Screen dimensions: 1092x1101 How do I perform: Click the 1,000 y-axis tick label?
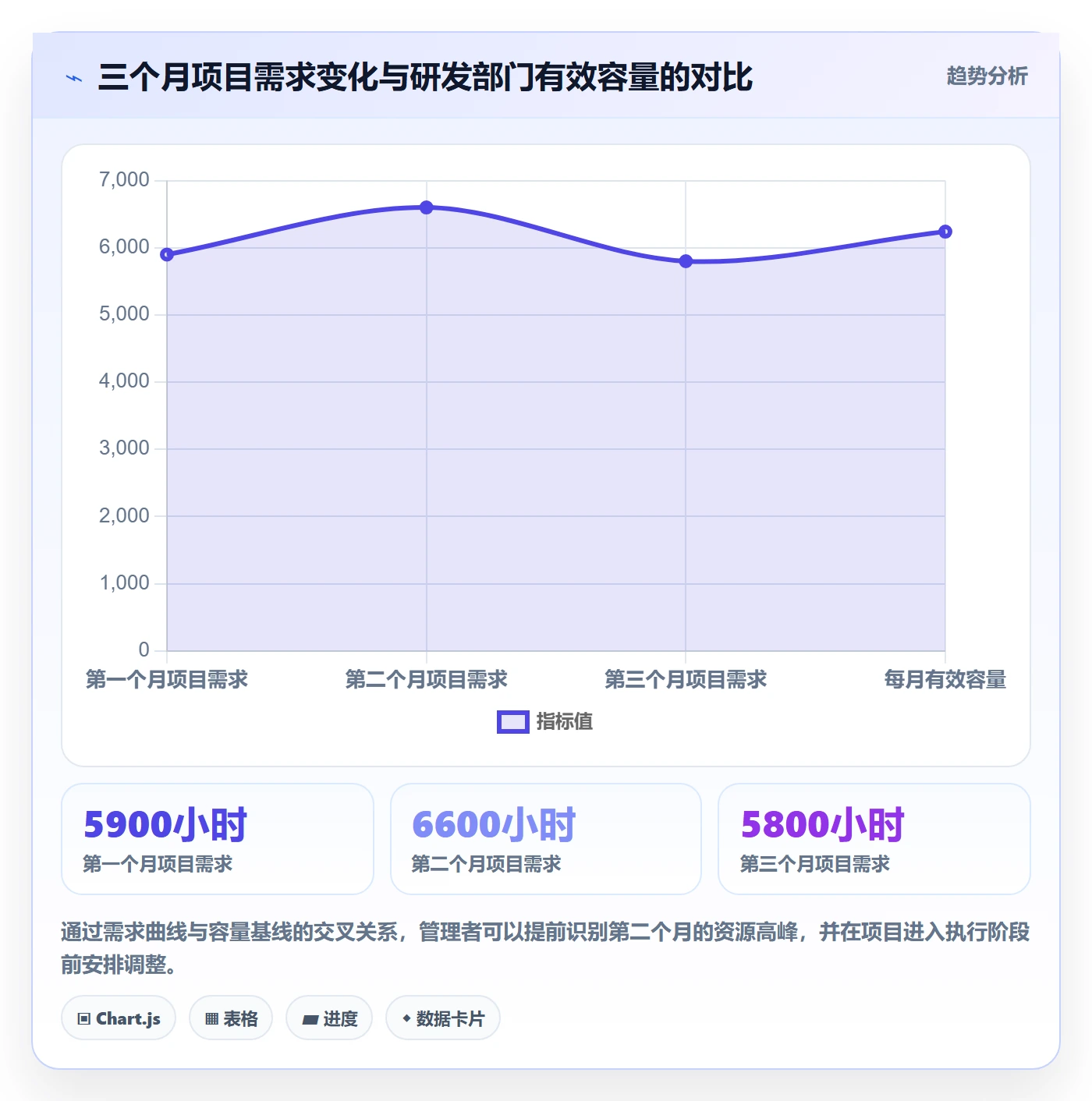pyautogui.click(x=124, y=582)
